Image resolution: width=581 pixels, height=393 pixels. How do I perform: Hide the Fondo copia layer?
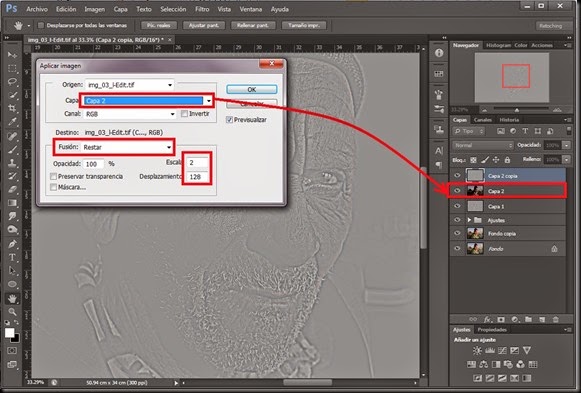[457, 233]
